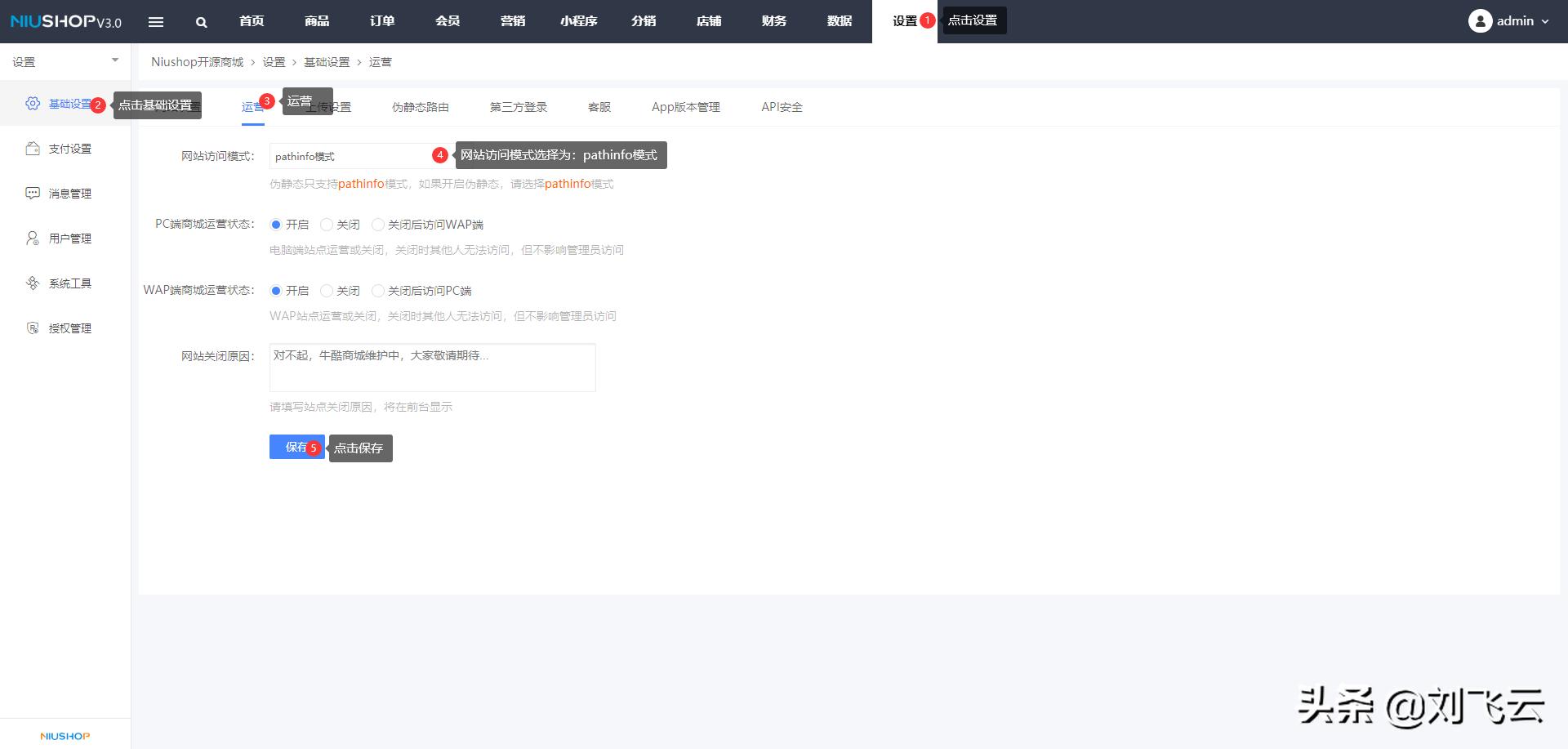Select the 用户管理 user icon
Viewport: 1568px width, 749px height.
[x=32, y=238]
